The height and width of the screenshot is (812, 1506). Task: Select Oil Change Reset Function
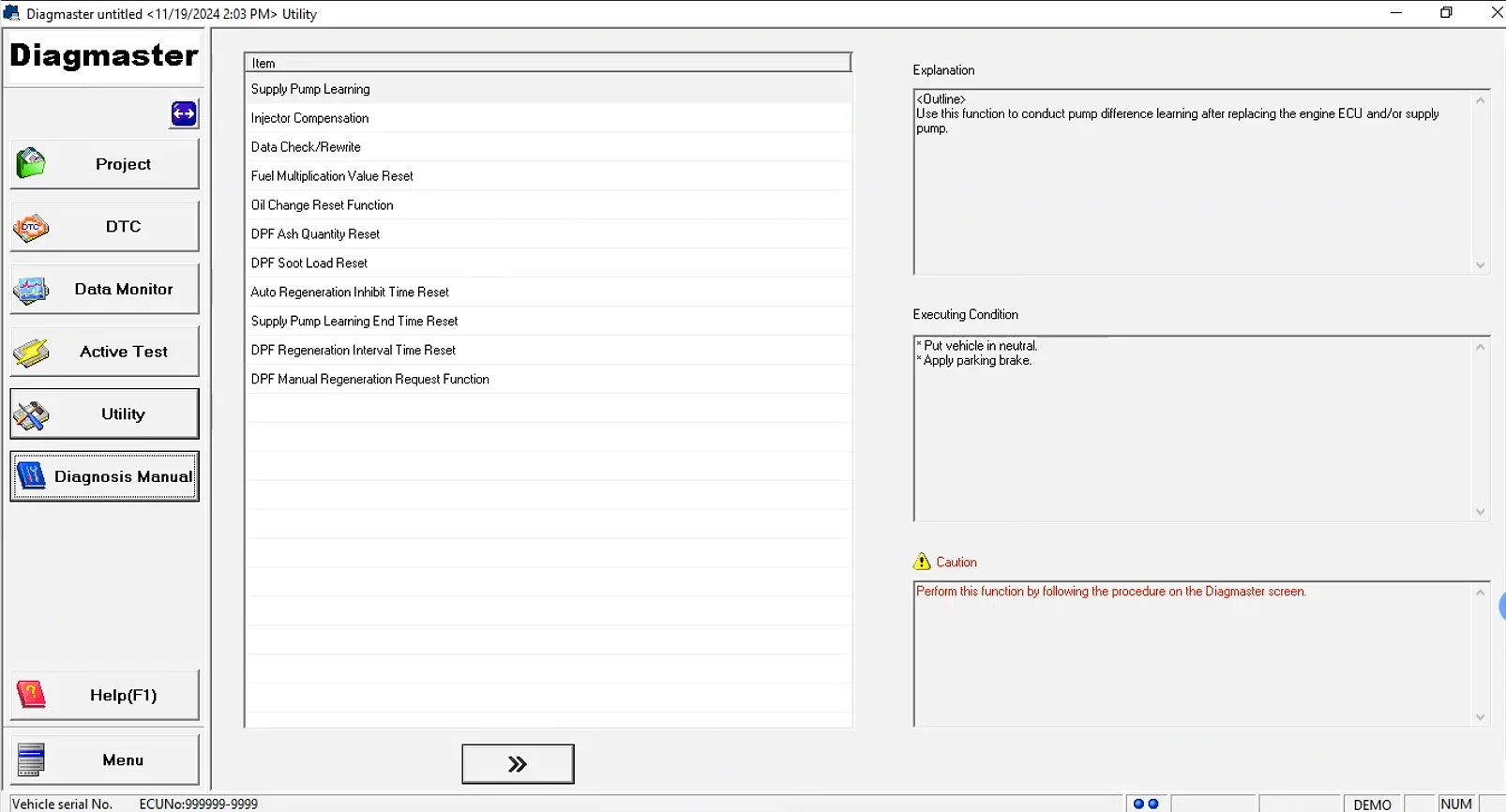[549, 205]
